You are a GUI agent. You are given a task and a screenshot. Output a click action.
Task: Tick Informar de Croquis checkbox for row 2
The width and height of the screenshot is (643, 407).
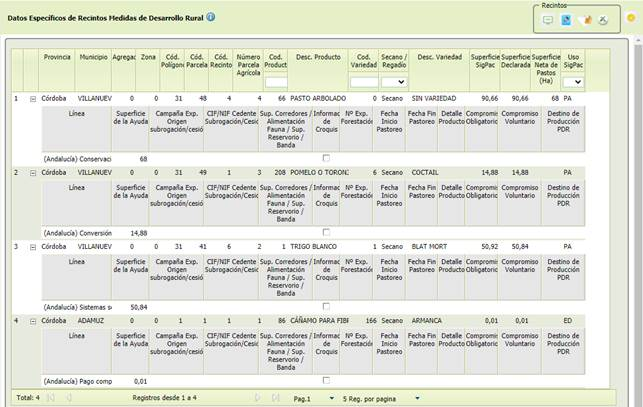pyautogui.click(x=326, y=232)
